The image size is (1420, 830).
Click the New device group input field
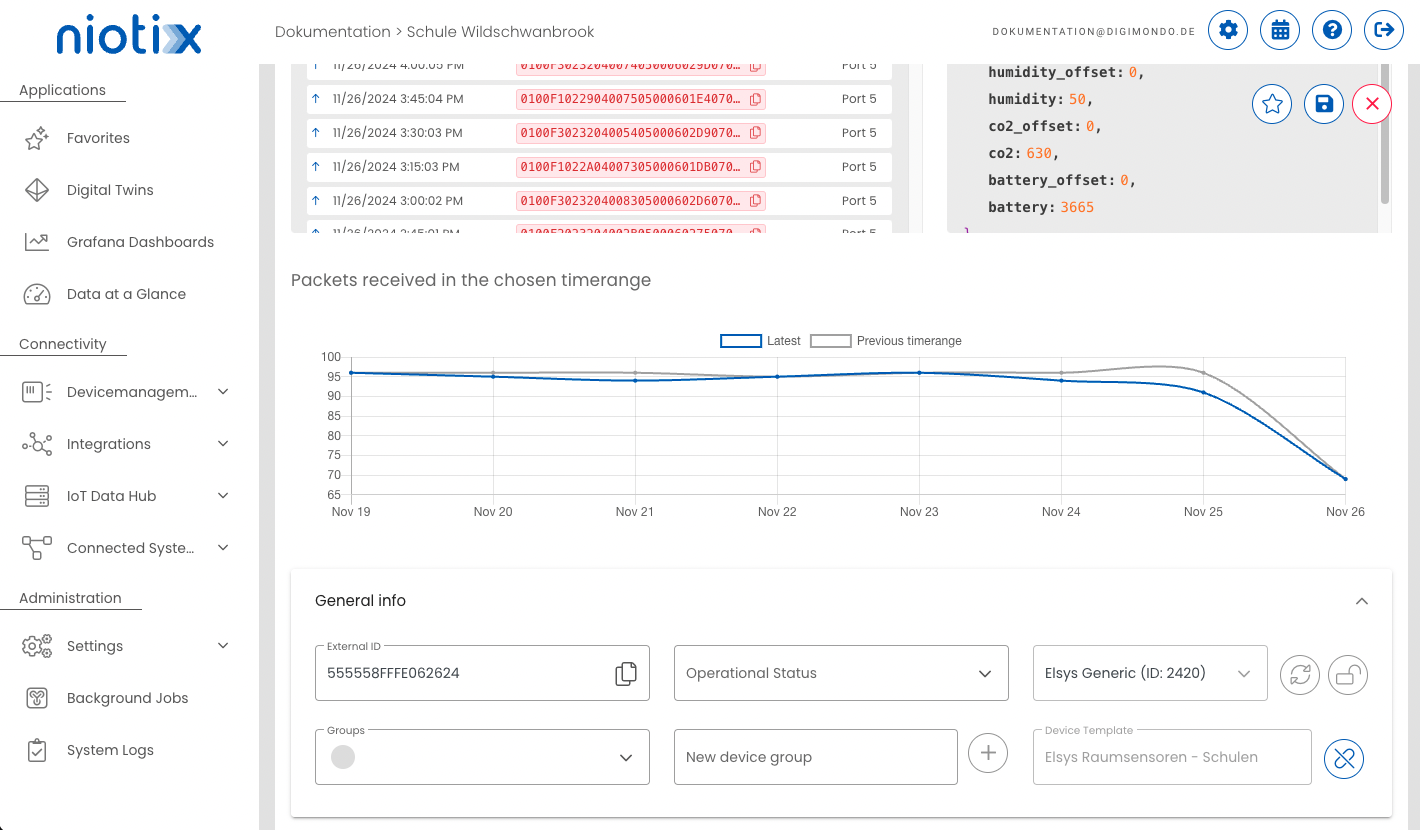[815, 757]
